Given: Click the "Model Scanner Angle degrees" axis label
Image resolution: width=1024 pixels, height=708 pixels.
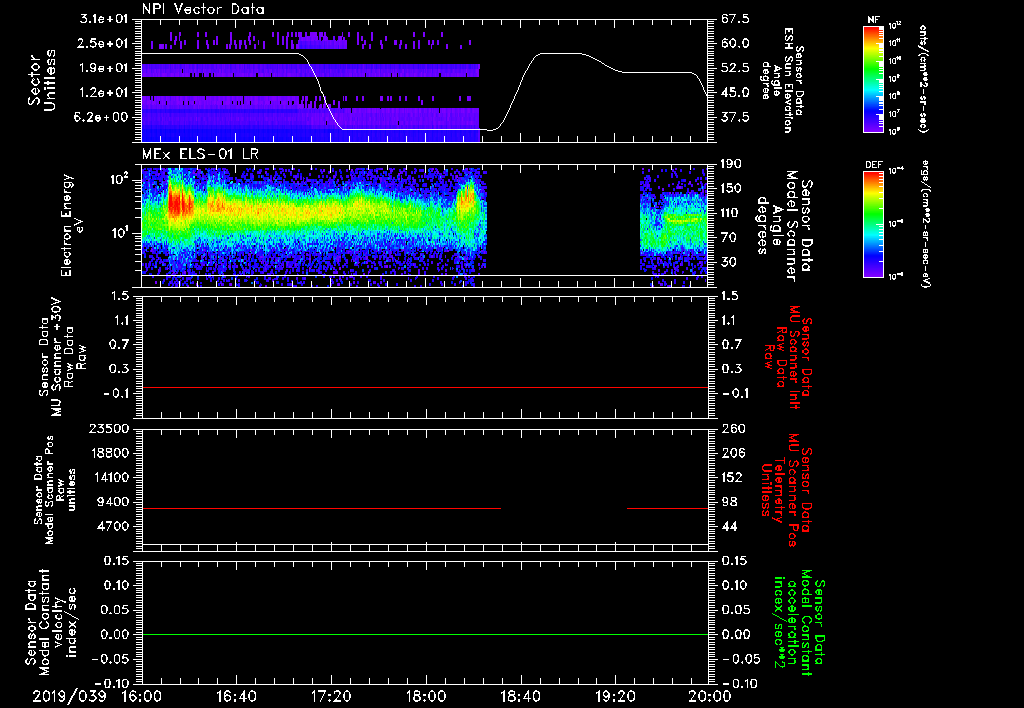Looking at the screenshot, I should [784, 226].
